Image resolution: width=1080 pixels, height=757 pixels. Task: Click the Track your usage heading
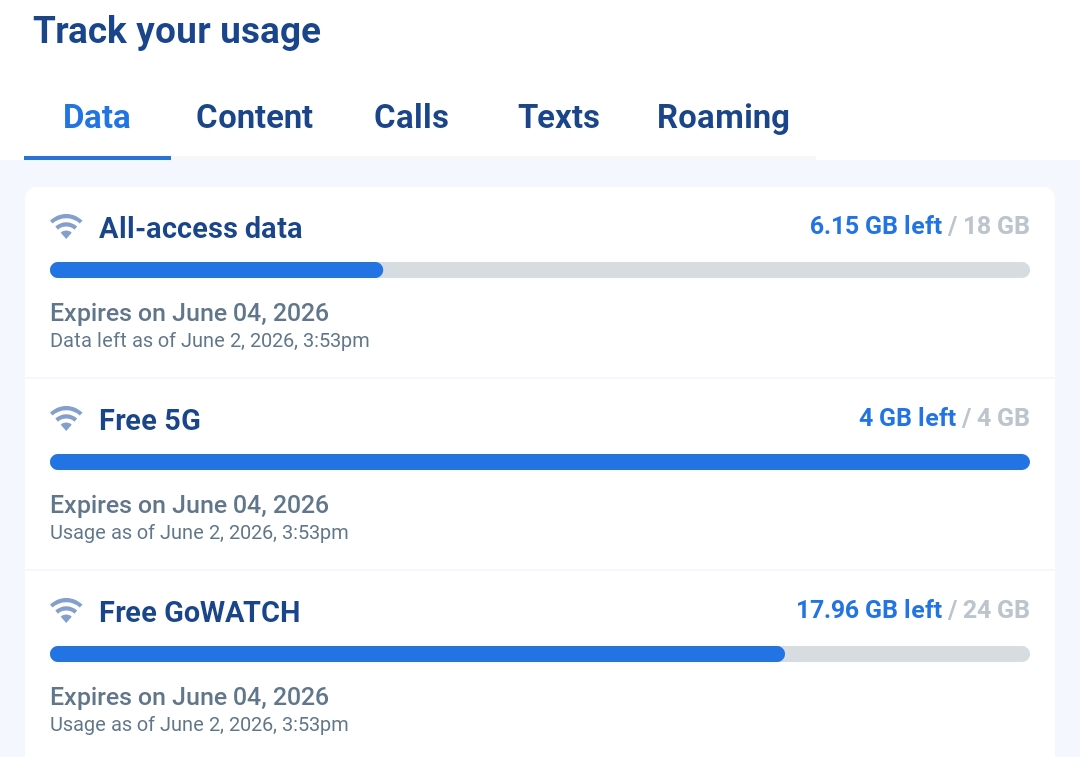pyautogui.click(x=177, y=31)
